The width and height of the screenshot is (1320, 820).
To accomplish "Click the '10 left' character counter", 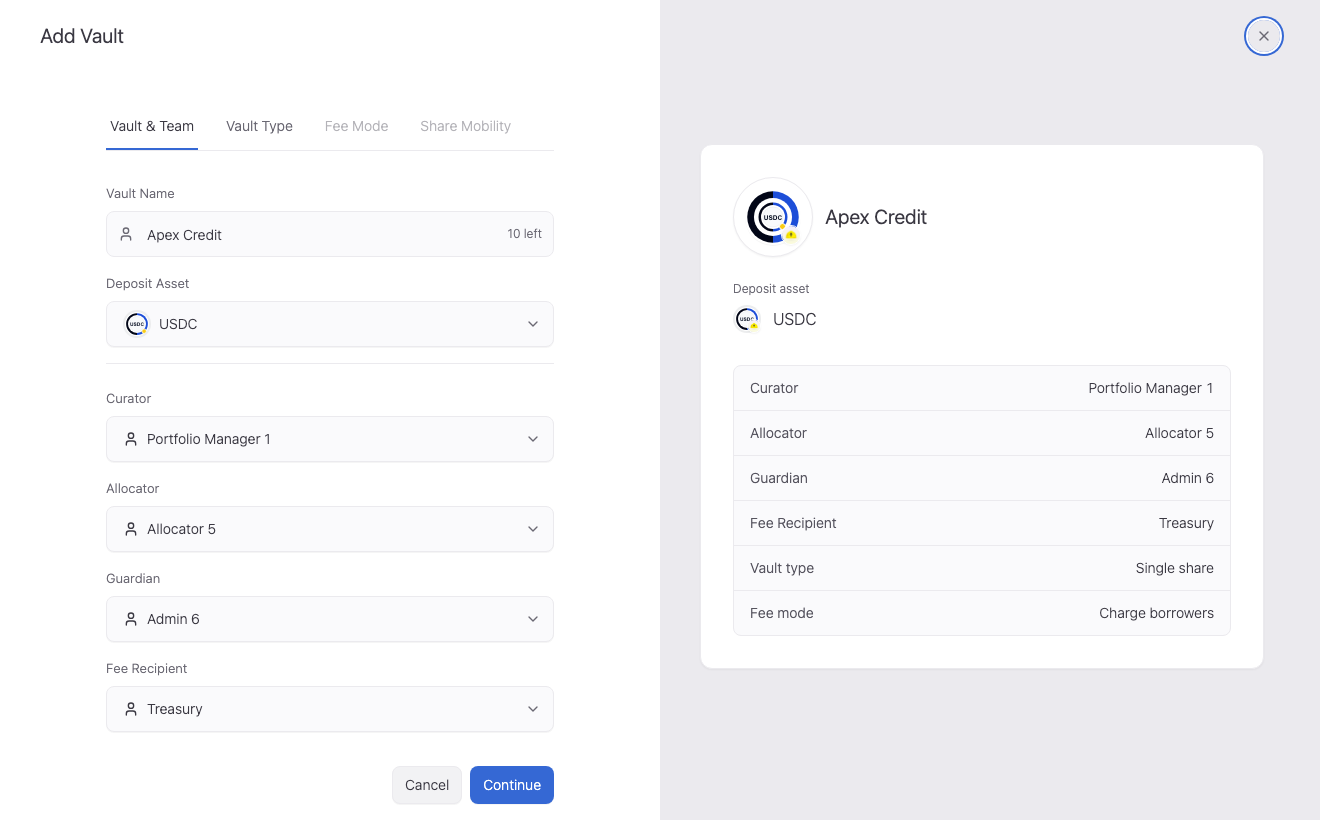I will click(524, 234).
